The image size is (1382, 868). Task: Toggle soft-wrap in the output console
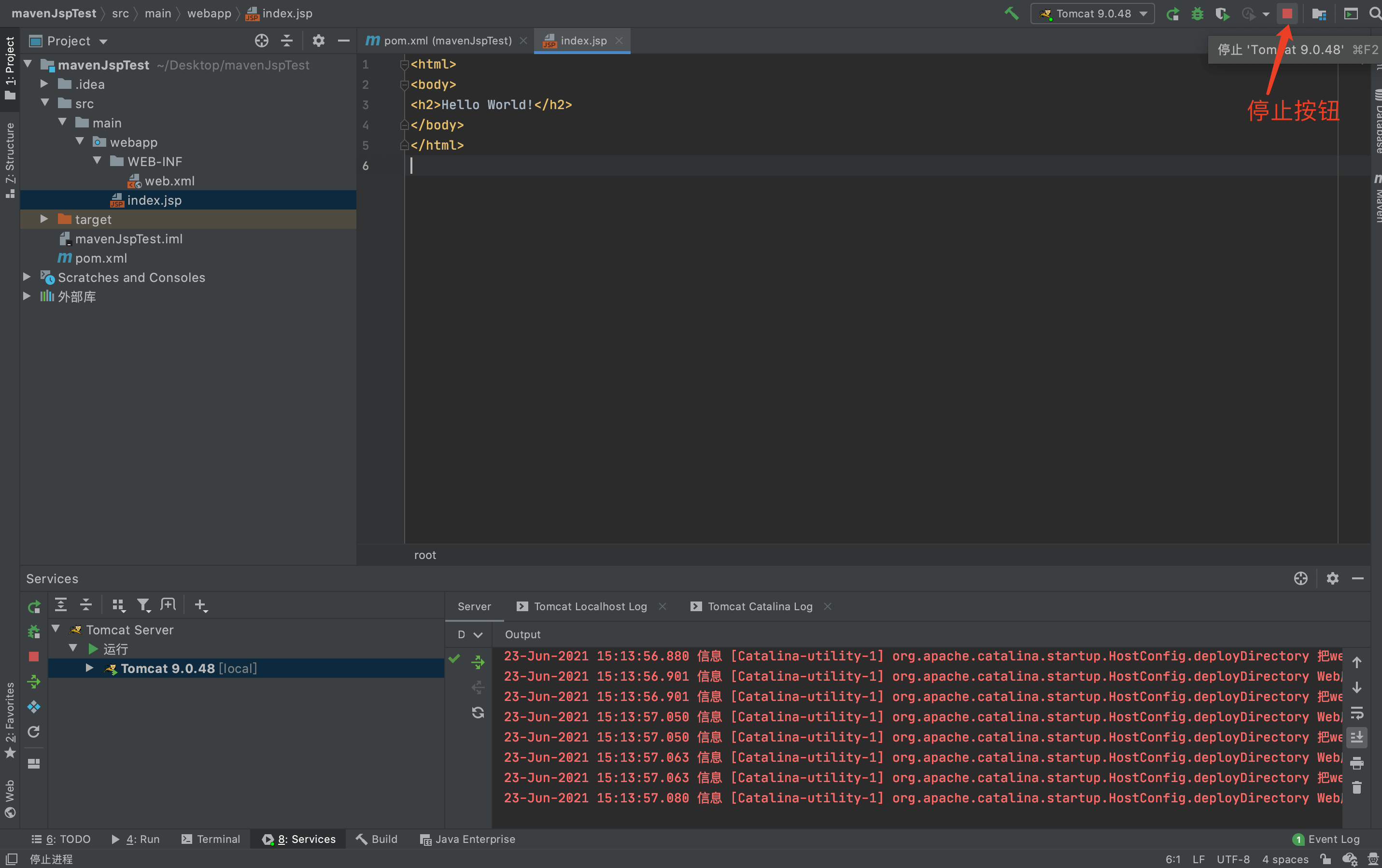1357,713
